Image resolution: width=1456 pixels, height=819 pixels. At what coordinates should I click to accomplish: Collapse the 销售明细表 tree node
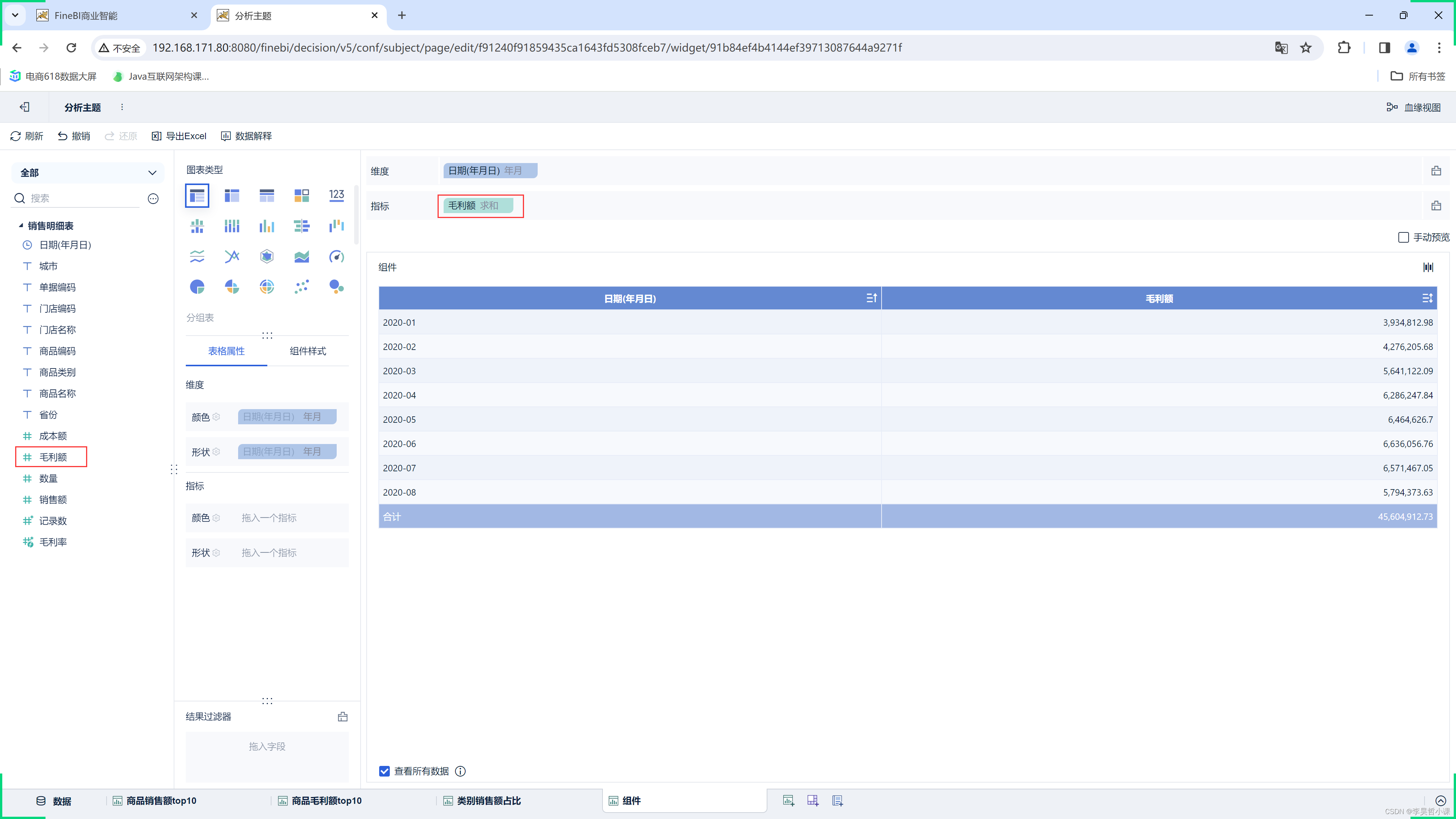pos(21,226)
